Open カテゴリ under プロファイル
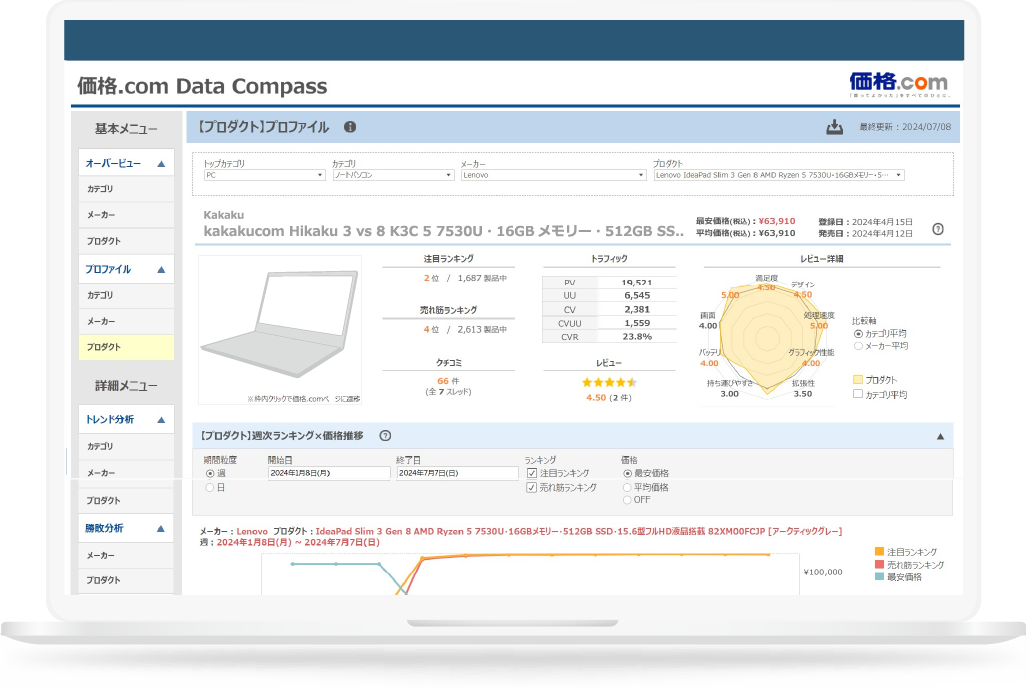The width and height of the screenshot is (1030, 688). [x=126, y=296]
